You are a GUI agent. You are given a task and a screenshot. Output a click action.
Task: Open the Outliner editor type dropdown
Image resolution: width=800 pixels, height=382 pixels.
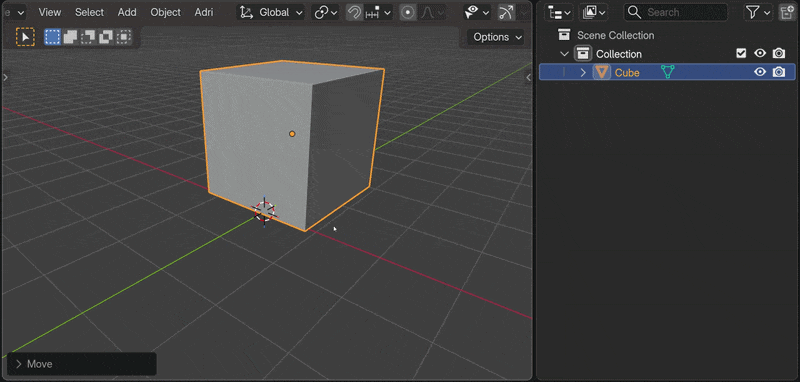coord(559,12)
